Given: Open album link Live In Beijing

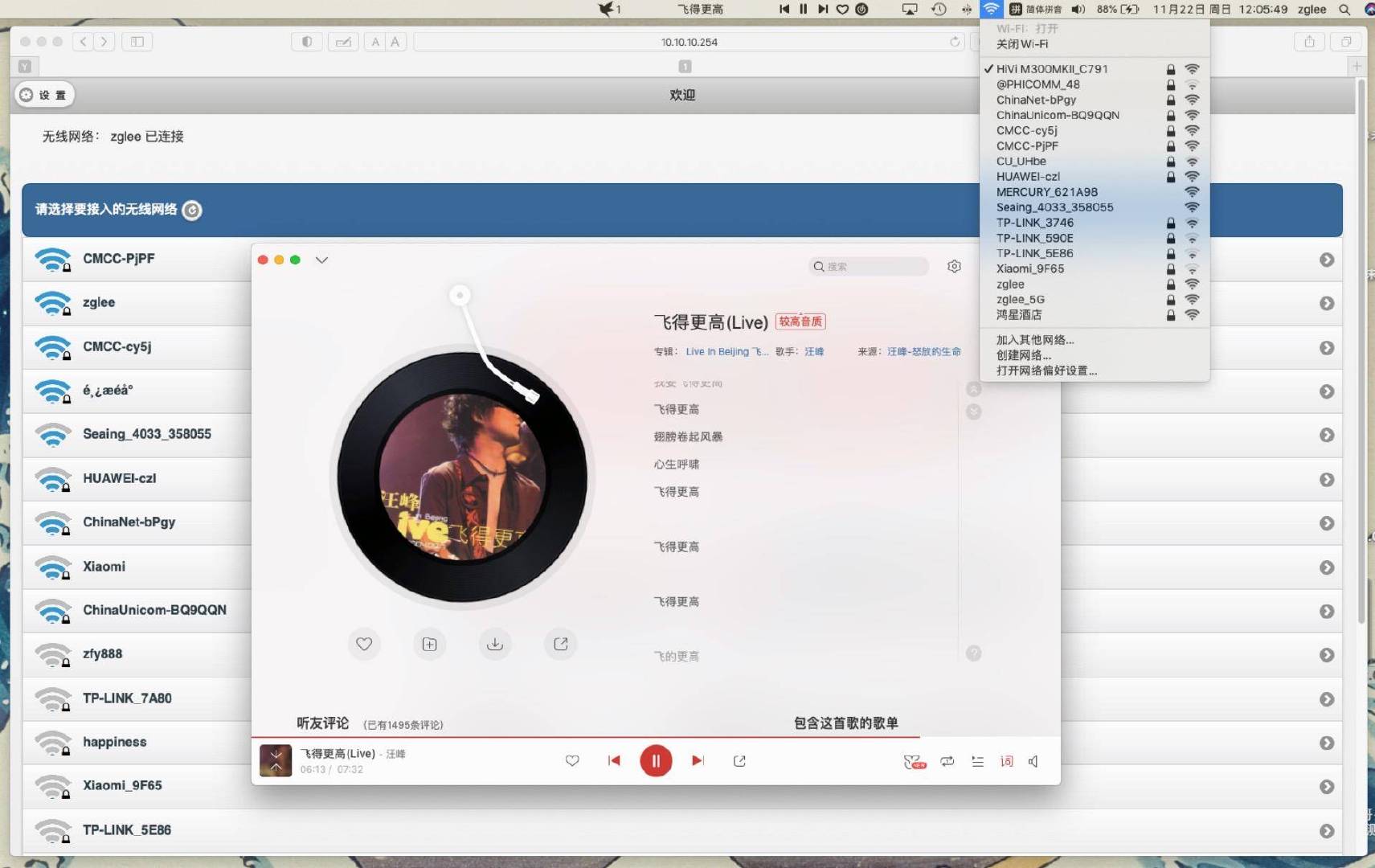Looking at the screenshot, I should point(726,351).
